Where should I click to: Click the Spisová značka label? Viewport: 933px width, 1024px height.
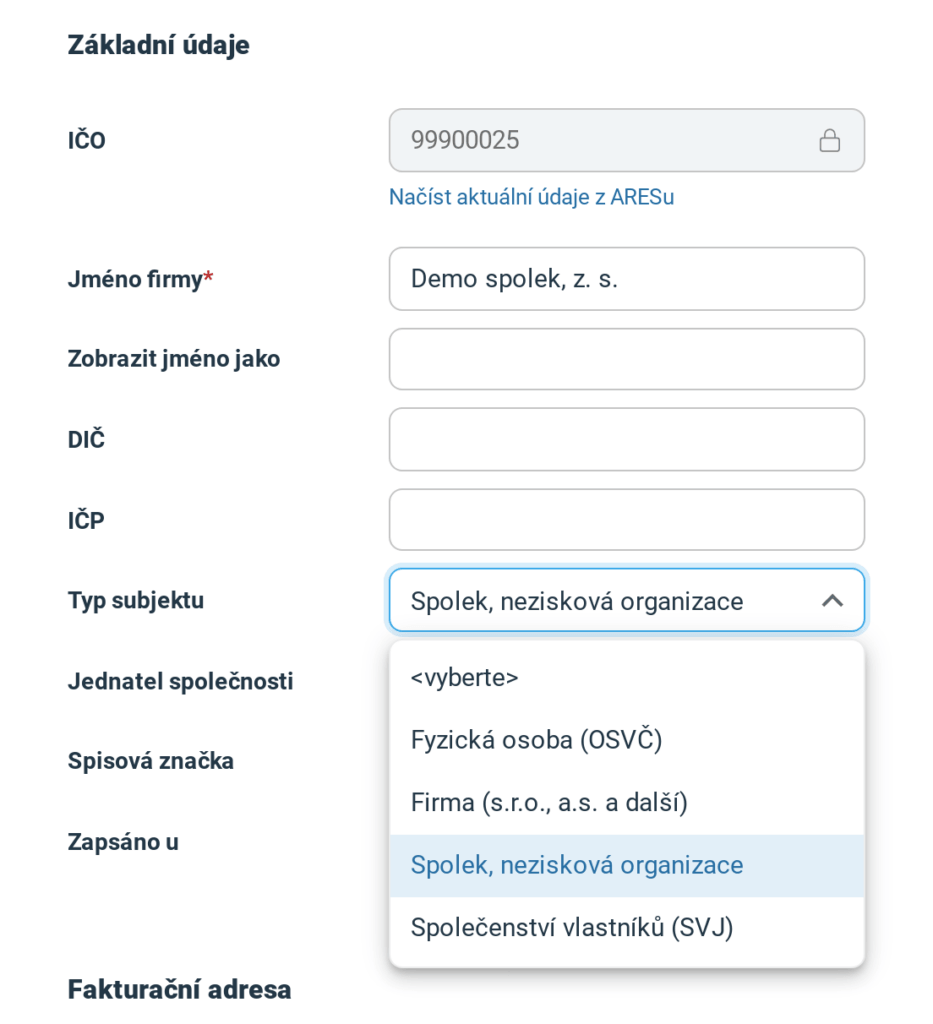click(x=151, y=761)
